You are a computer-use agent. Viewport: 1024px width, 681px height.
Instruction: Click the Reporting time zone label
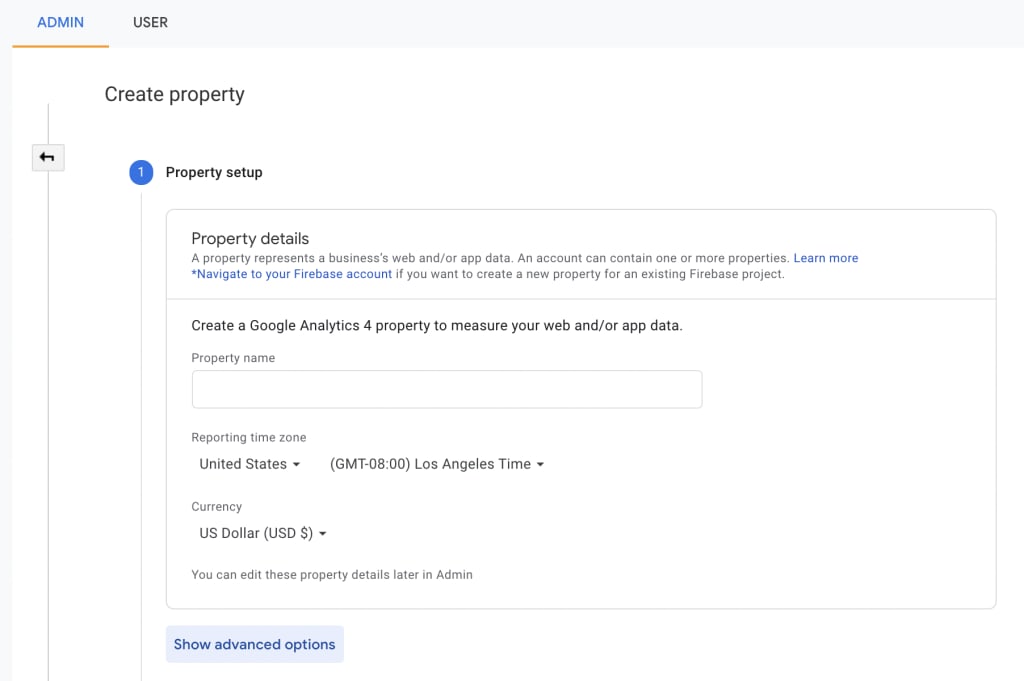click(x=249, y=437)
